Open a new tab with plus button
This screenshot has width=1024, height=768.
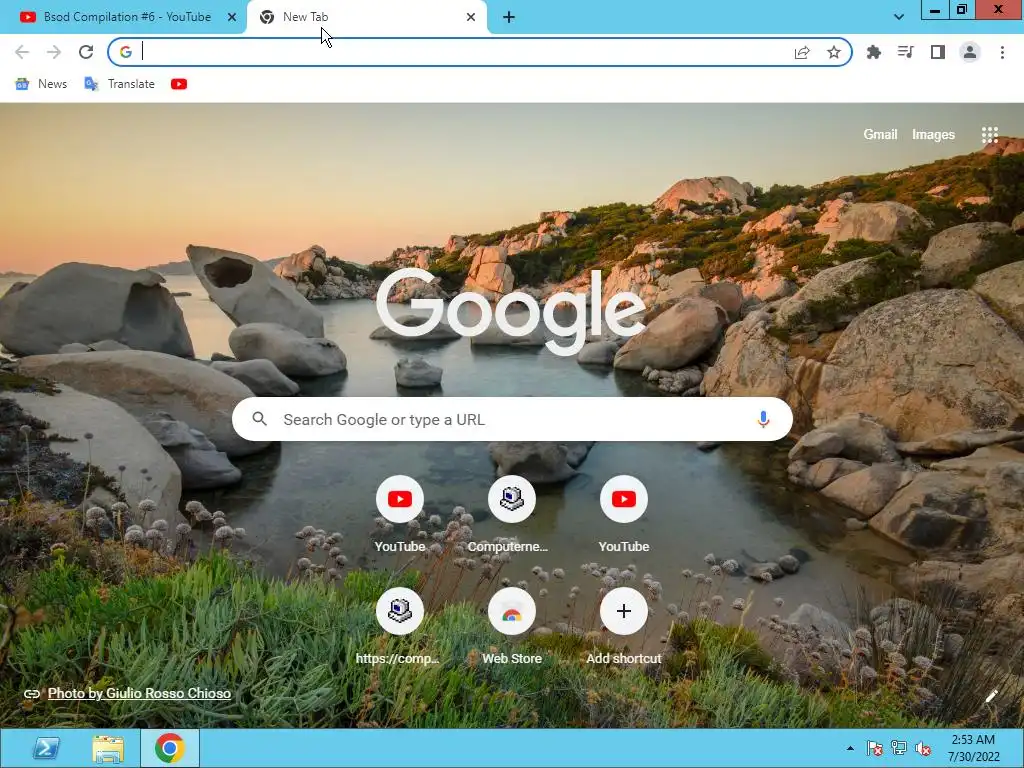[509, 18]
